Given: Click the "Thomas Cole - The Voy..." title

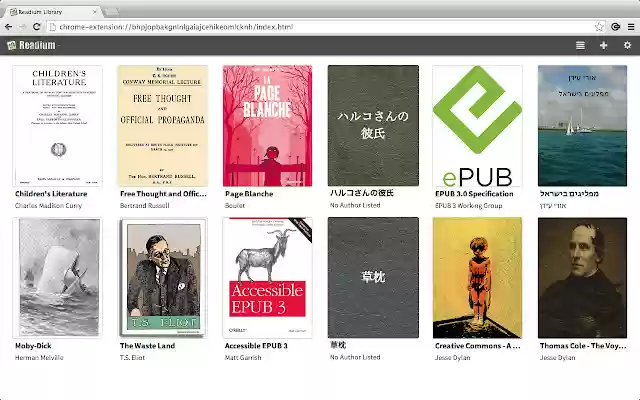Looking at the screenshot, I should 583,346.
